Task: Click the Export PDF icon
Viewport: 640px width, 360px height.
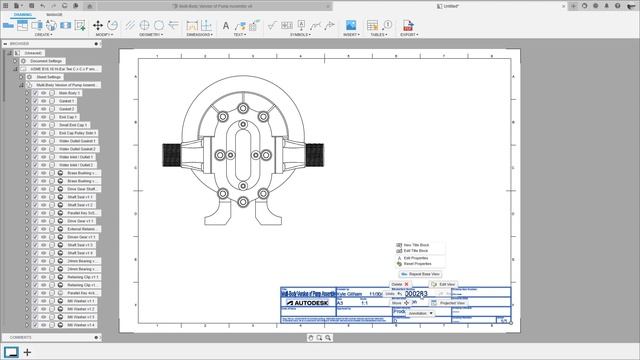Action: (408, 25)
